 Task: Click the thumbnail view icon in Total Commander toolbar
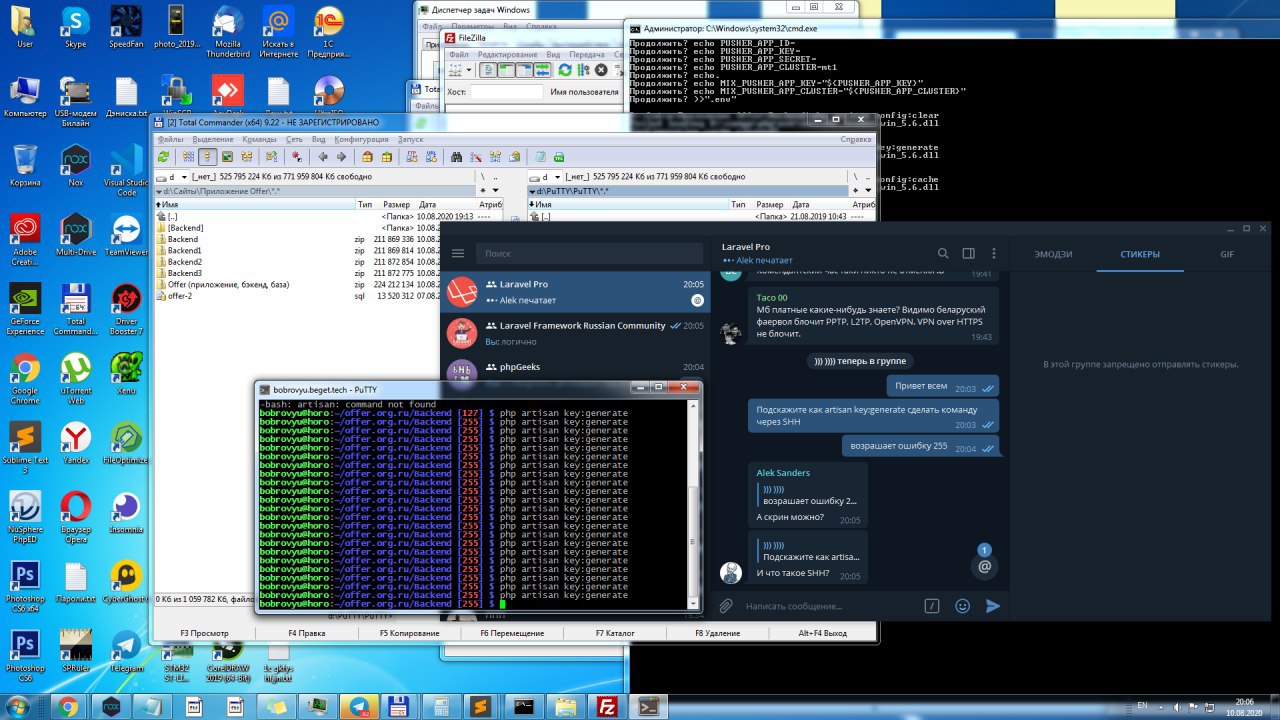coord(228,157)
